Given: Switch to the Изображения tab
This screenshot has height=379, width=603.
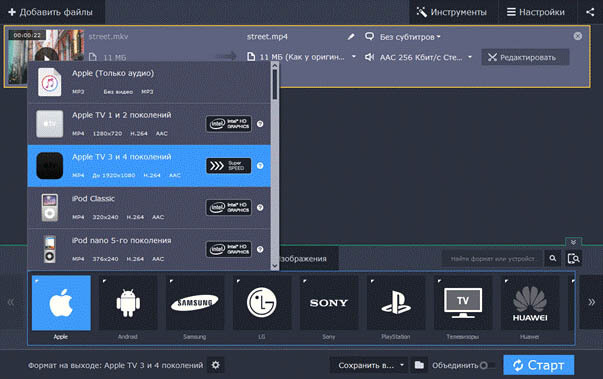Looking at the screenshot, I should (308, 259).
